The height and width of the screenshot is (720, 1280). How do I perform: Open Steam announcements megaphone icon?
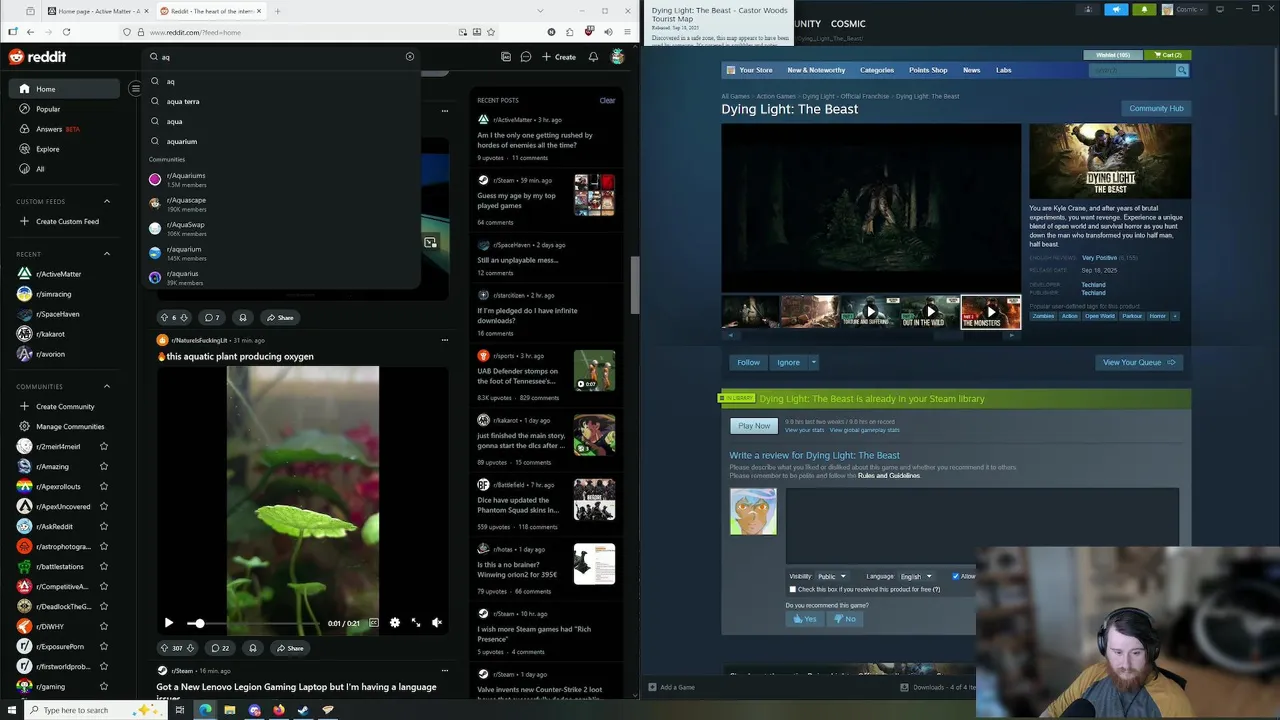[1116, 10]
